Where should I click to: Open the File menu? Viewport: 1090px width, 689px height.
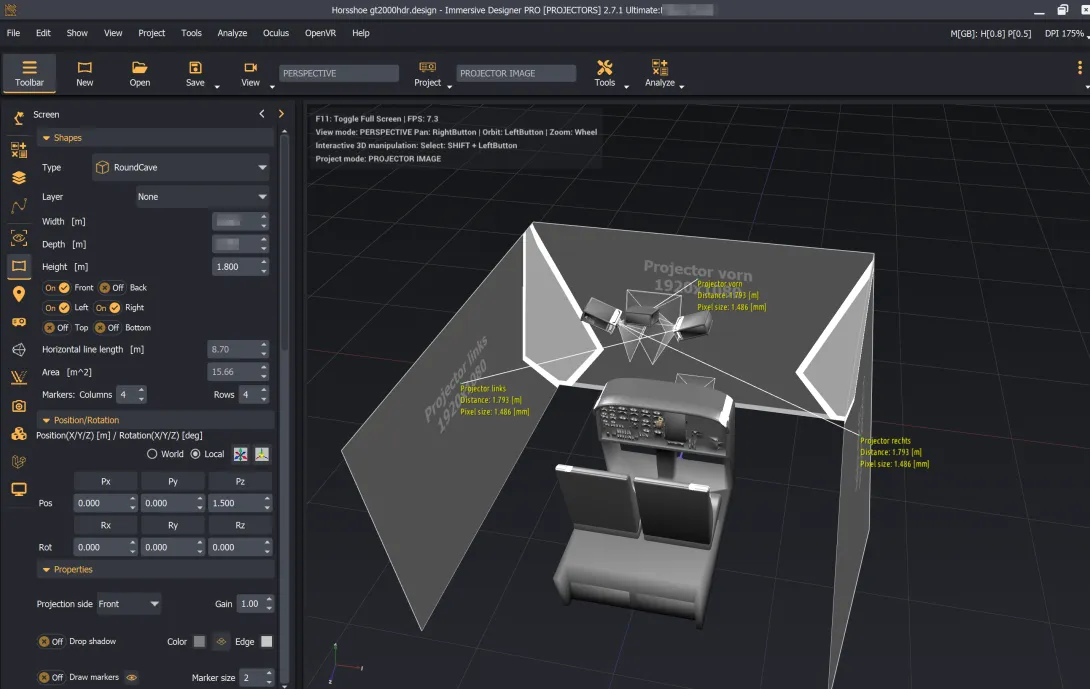[x=13, y=33]
